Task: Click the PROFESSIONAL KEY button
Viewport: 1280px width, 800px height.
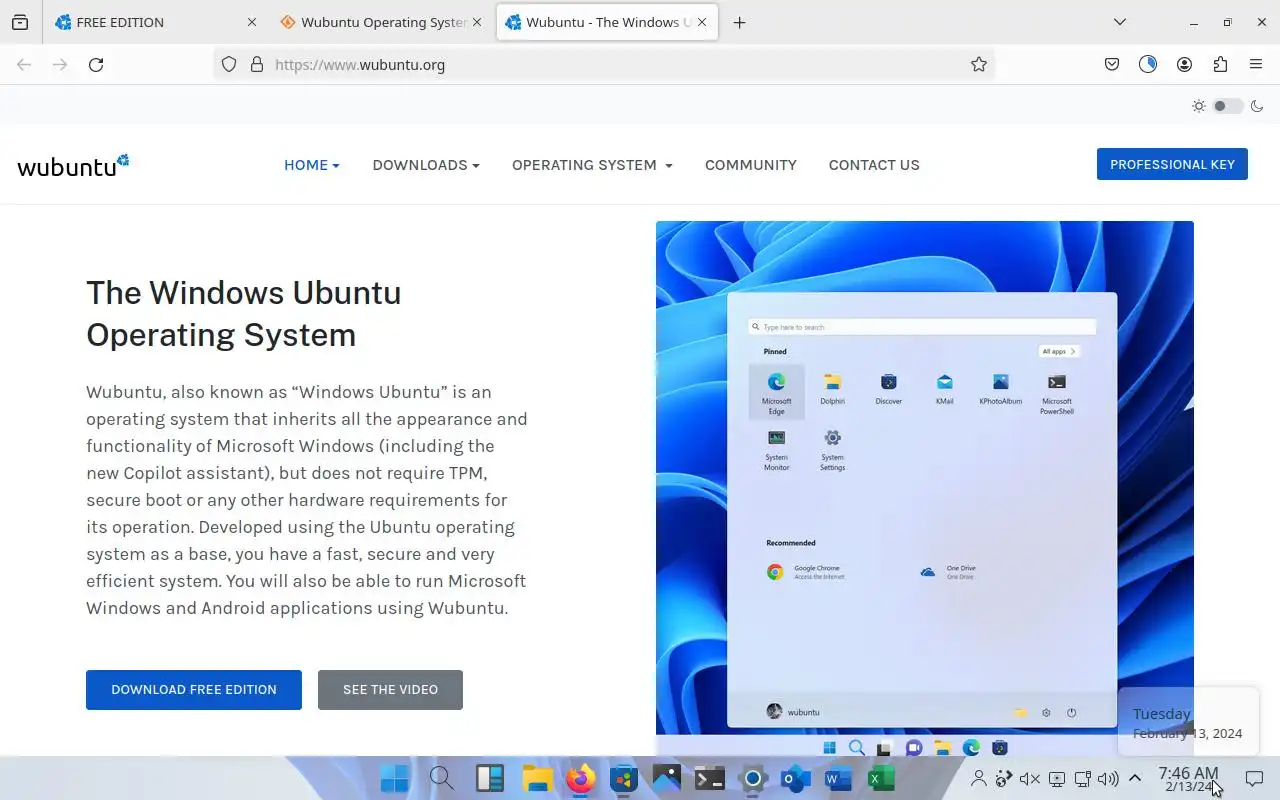Action: (x=1172, y=164)
